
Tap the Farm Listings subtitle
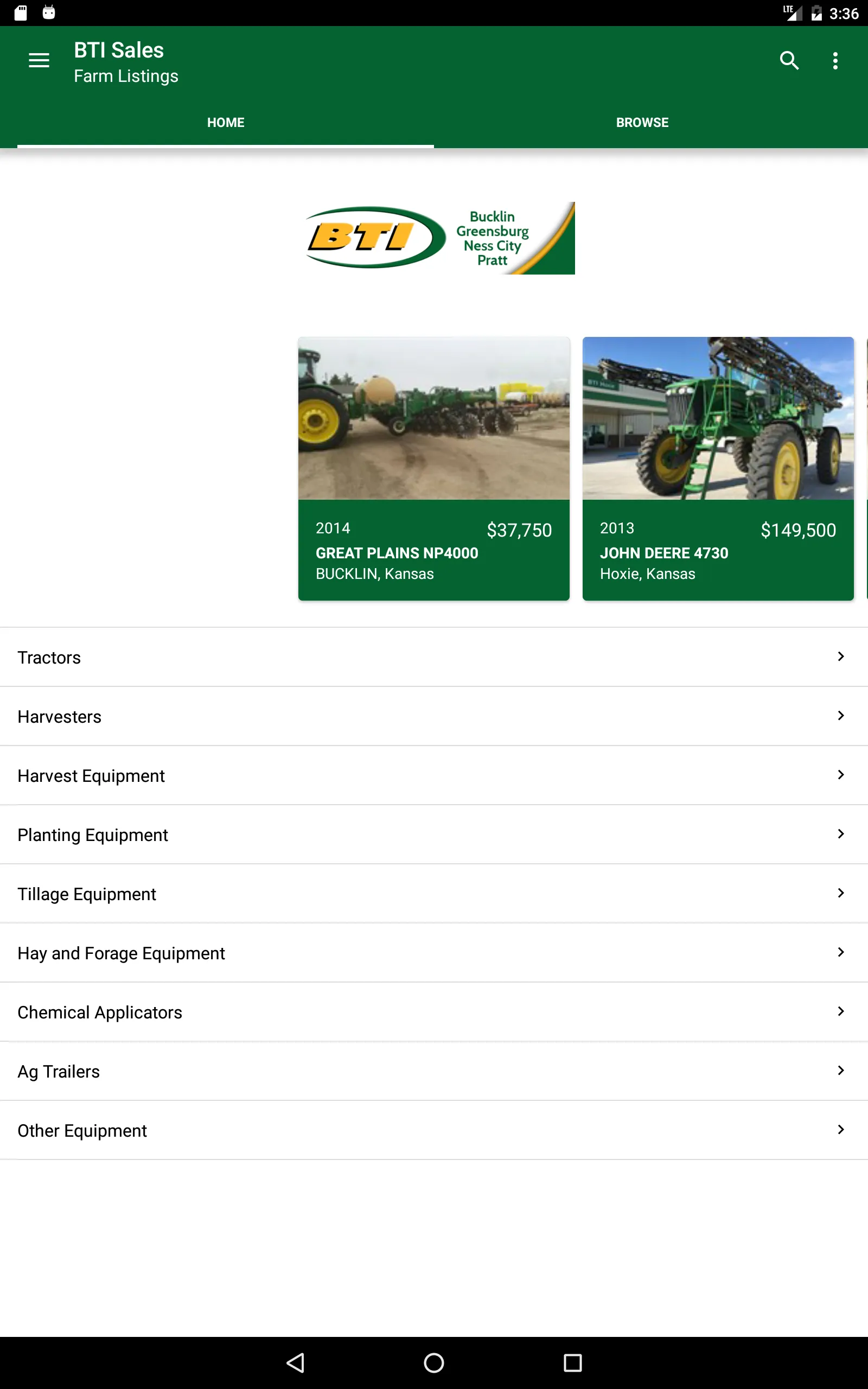coord(126,76)
